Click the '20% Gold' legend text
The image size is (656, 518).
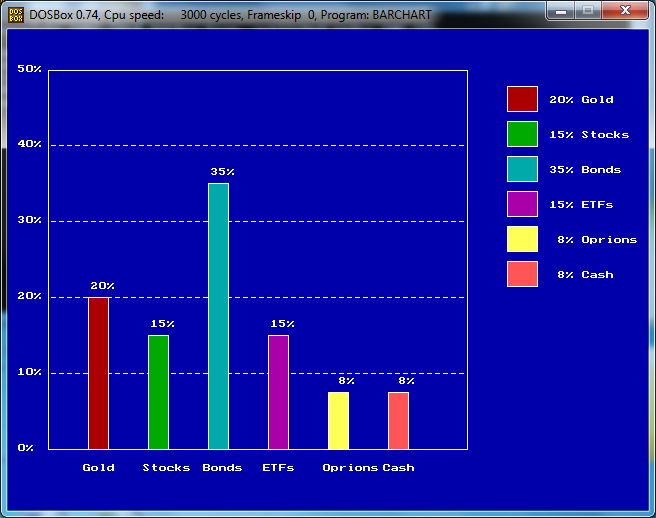581,99
